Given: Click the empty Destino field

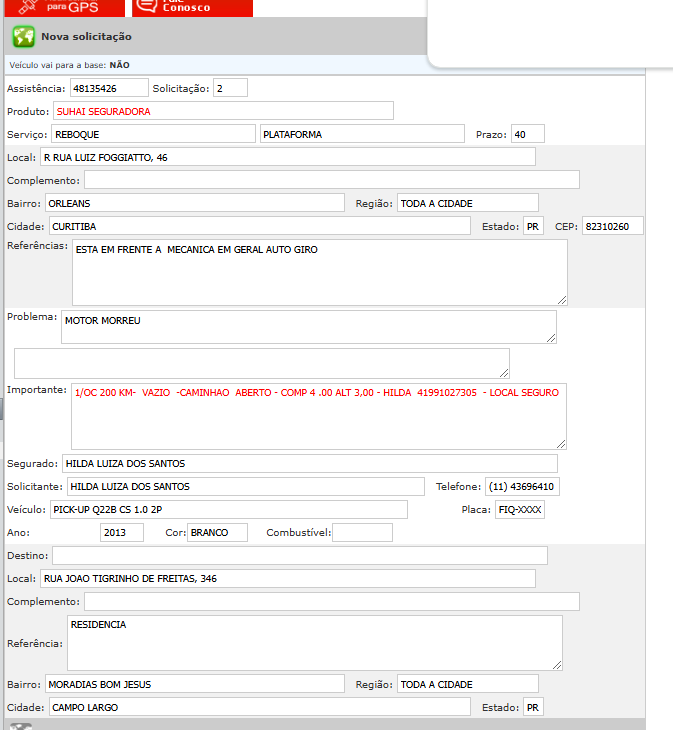Looking at the screenshot, I should 300,555.
